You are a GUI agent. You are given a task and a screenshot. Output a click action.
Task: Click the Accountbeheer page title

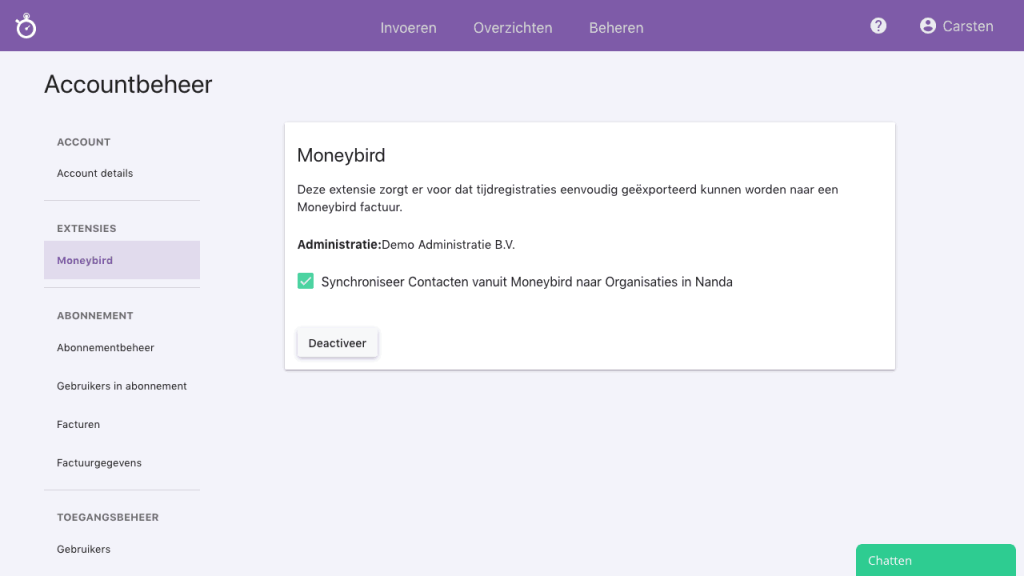click(128, 85)
